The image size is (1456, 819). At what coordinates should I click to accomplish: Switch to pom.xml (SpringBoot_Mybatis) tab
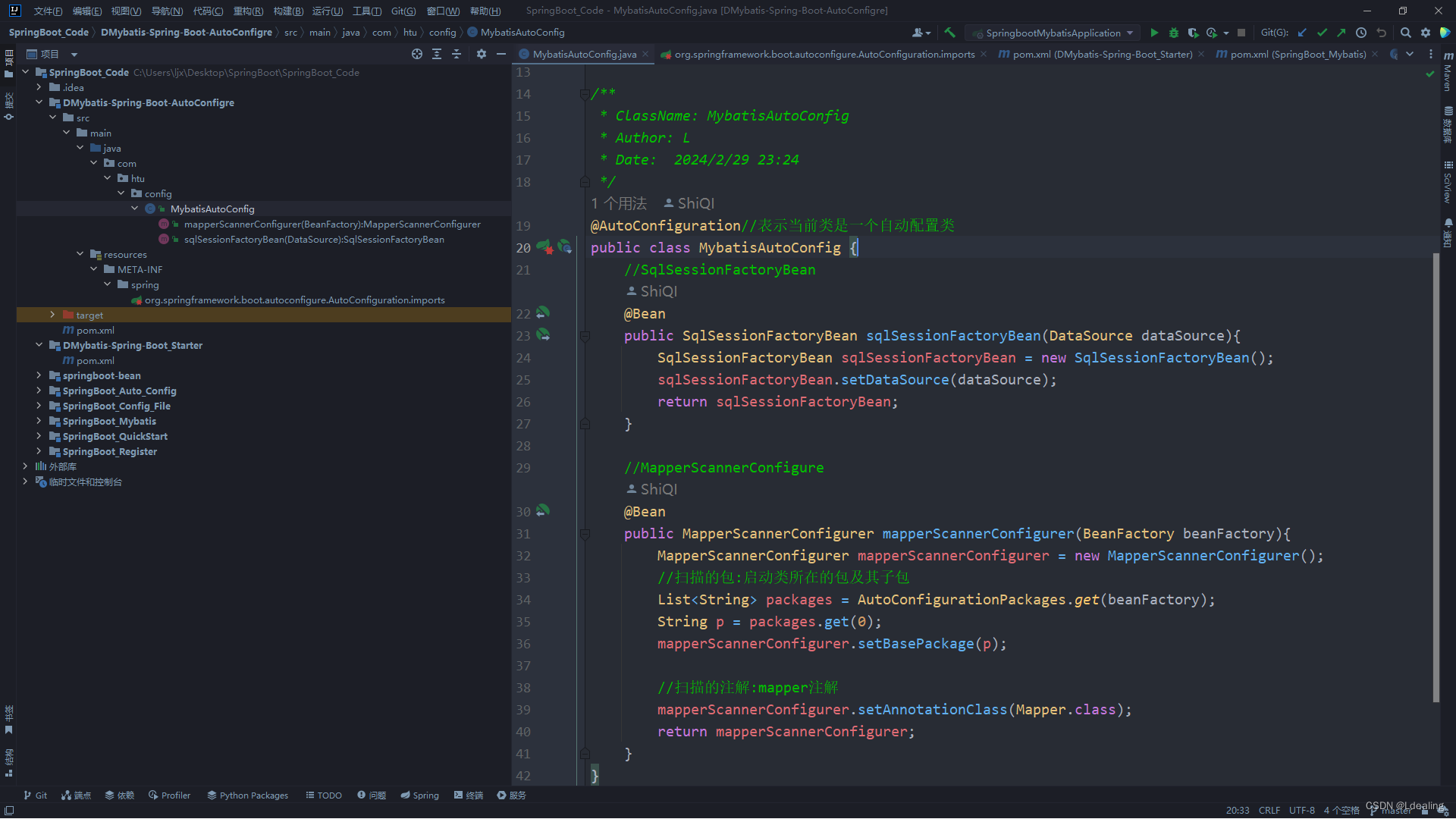coord(1297,54)
